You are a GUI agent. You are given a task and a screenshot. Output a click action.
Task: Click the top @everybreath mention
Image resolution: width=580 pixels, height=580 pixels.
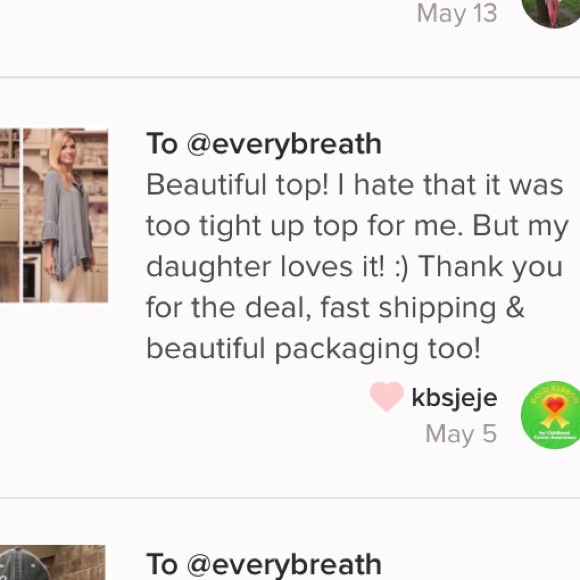(x=284, y=144)
